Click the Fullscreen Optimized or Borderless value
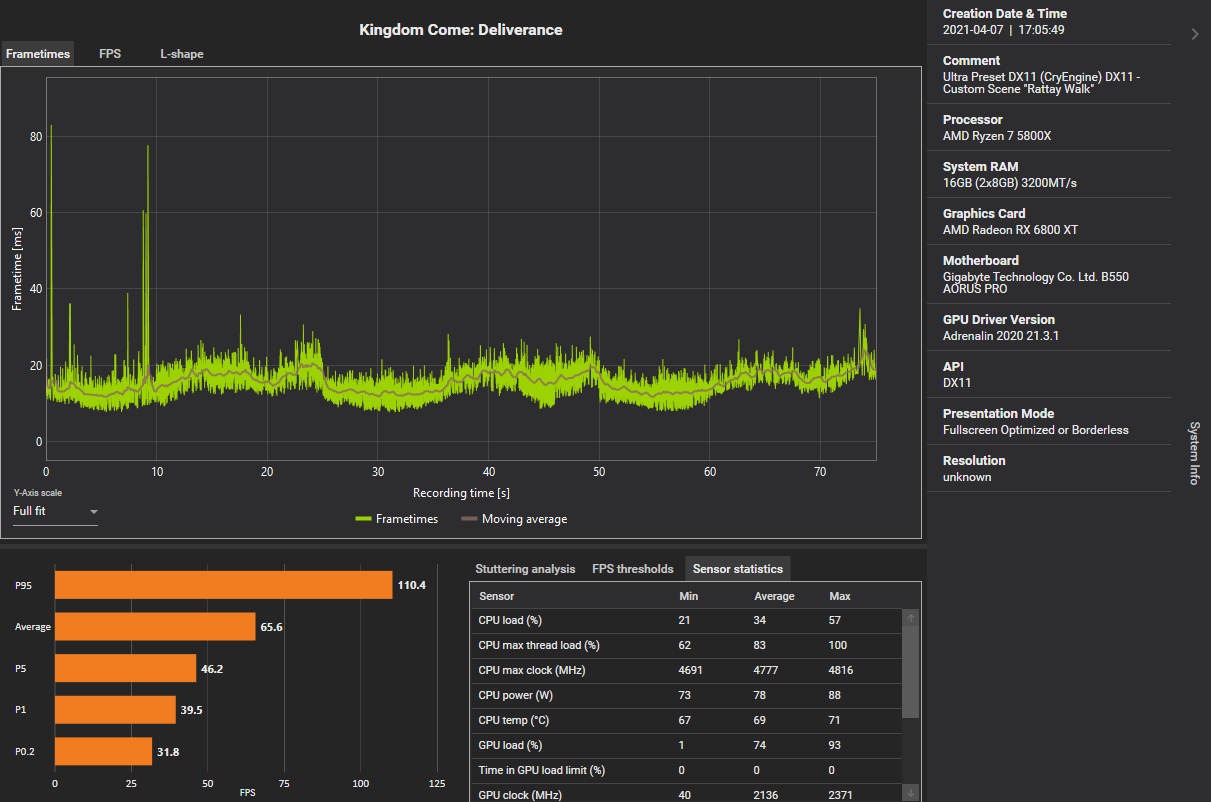The height and width of the screenshot is (802, 1211). [1036, 430]
